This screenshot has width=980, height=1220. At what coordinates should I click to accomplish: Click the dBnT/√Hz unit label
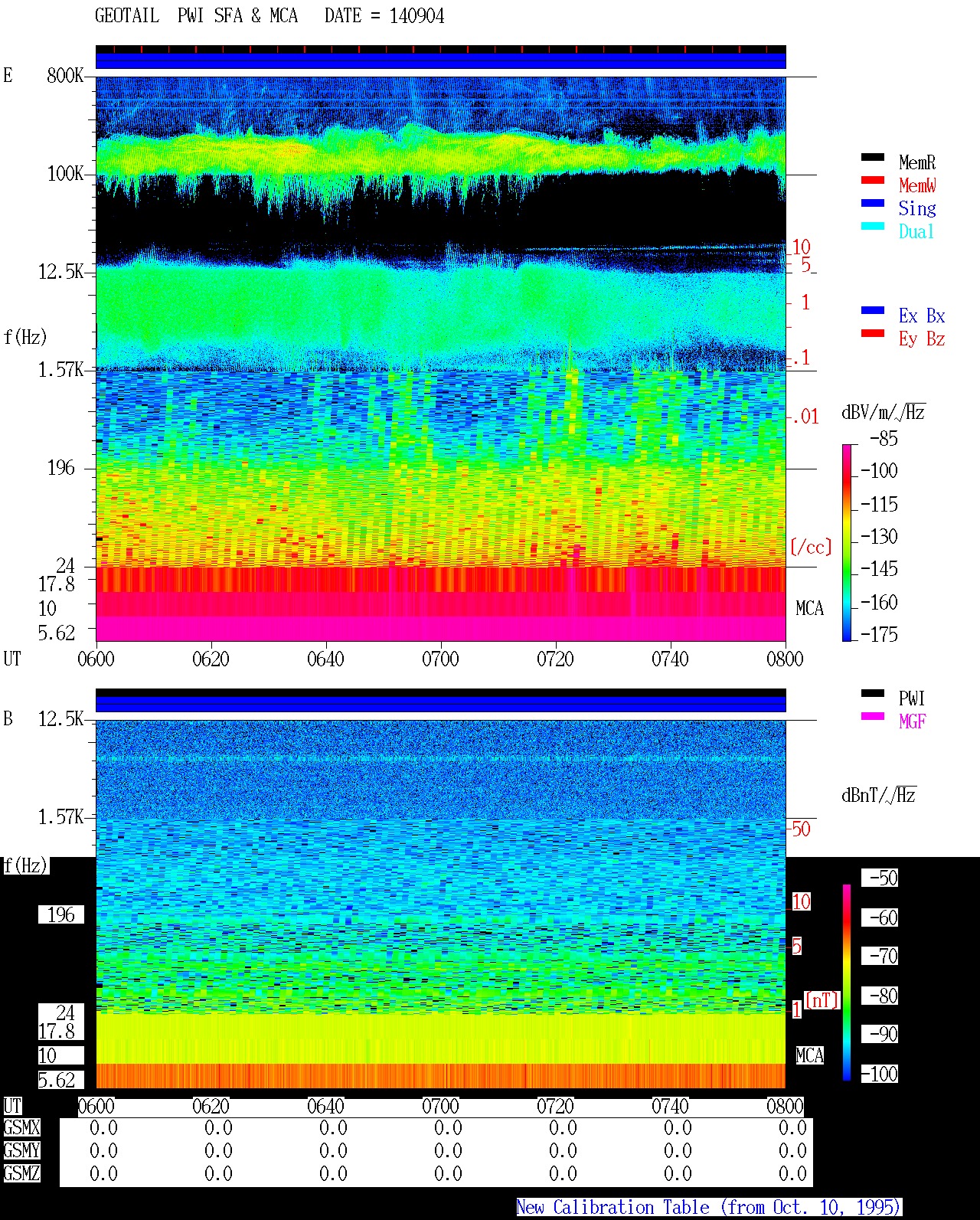click(x=879, y=795)
